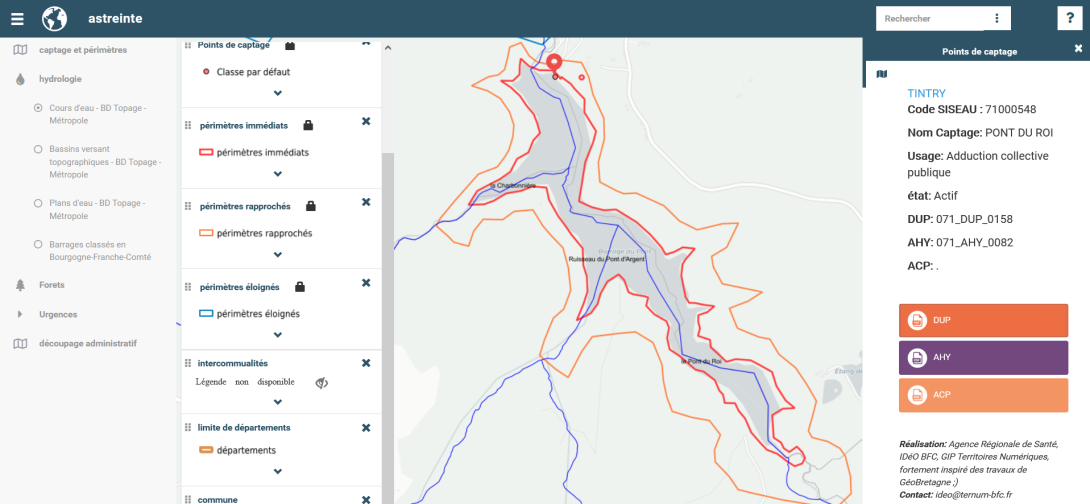Click the red map pin marker
This screenshot has height=504, width=1090.
coord(554,64)
